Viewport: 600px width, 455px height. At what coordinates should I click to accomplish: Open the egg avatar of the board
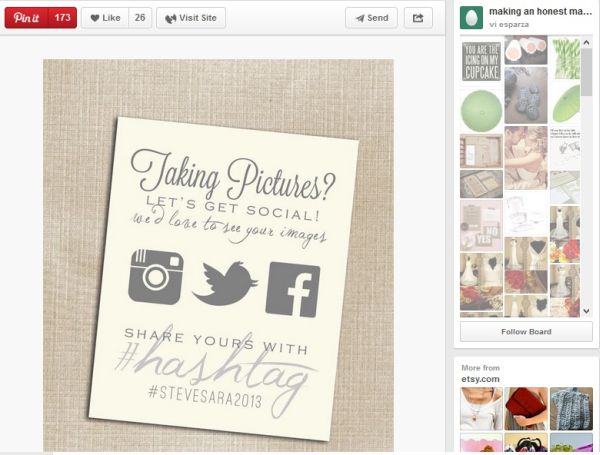click(x=471, y=17)
